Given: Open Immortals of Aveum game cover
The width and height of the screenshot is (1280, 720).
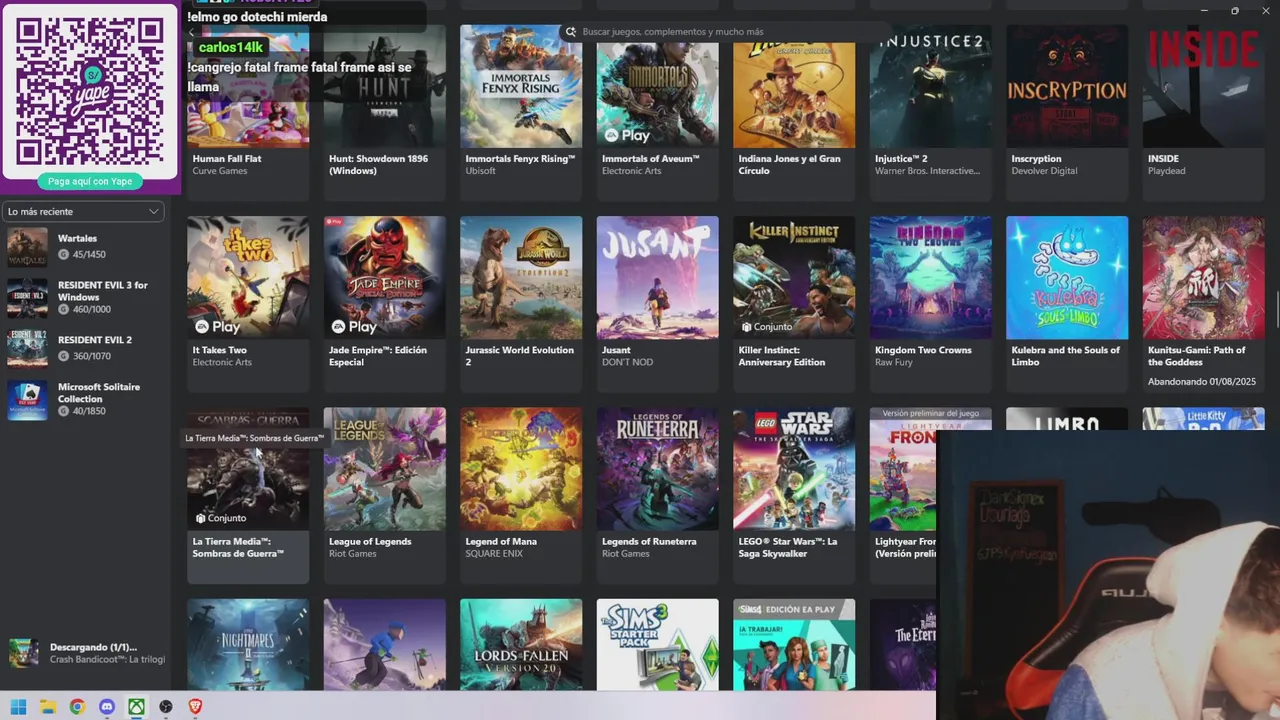Looking at the screenshot, I should (x=657, y=86).
